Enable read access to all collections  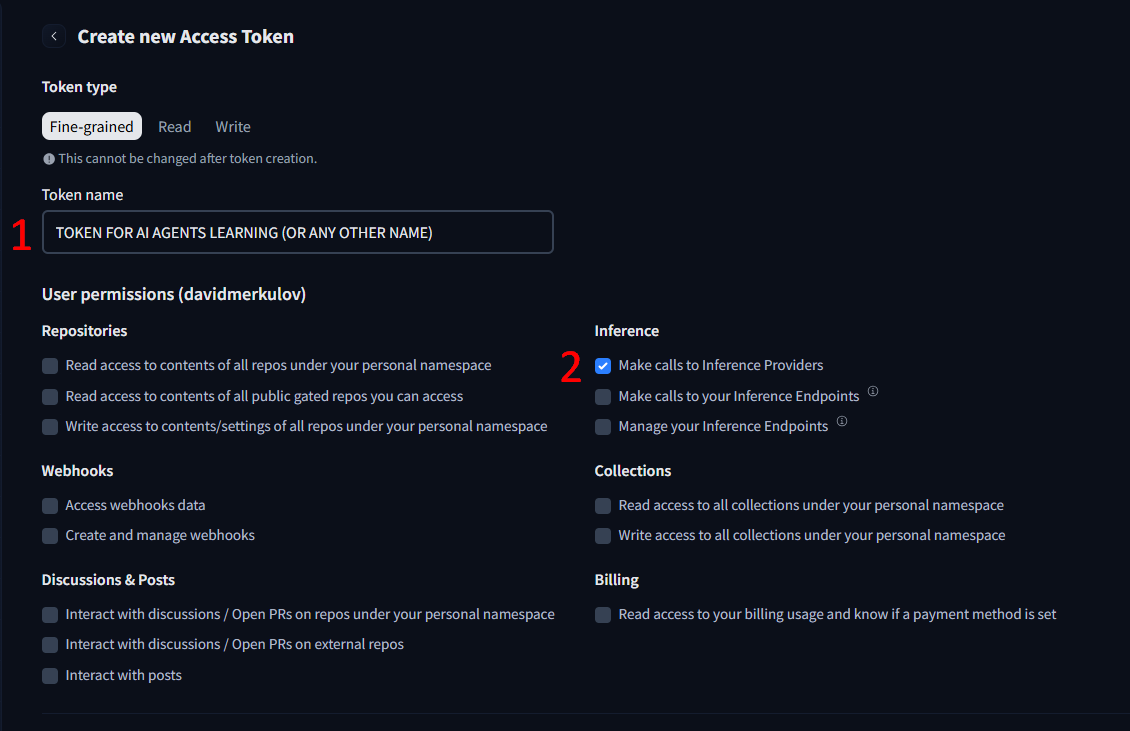[x=603, y=506]
